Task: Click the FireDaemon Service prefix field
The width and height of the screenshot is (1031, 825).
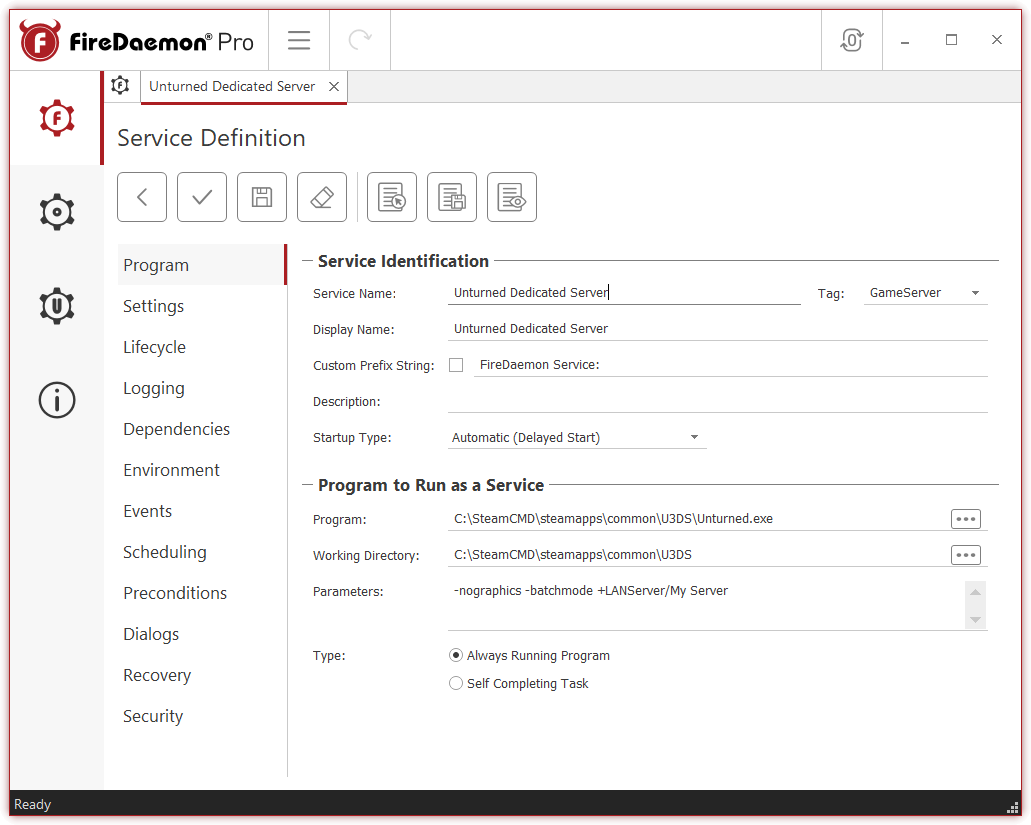Action: point(731,365)
